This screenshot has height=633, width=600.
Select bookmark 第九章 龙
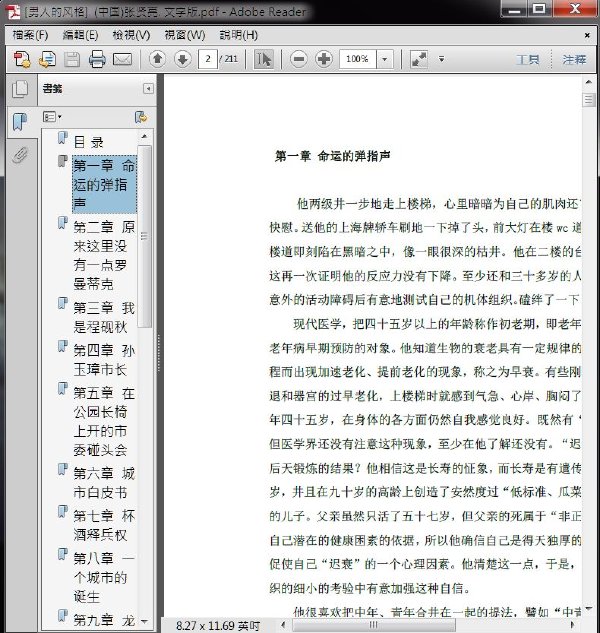(x=104, y=620)
